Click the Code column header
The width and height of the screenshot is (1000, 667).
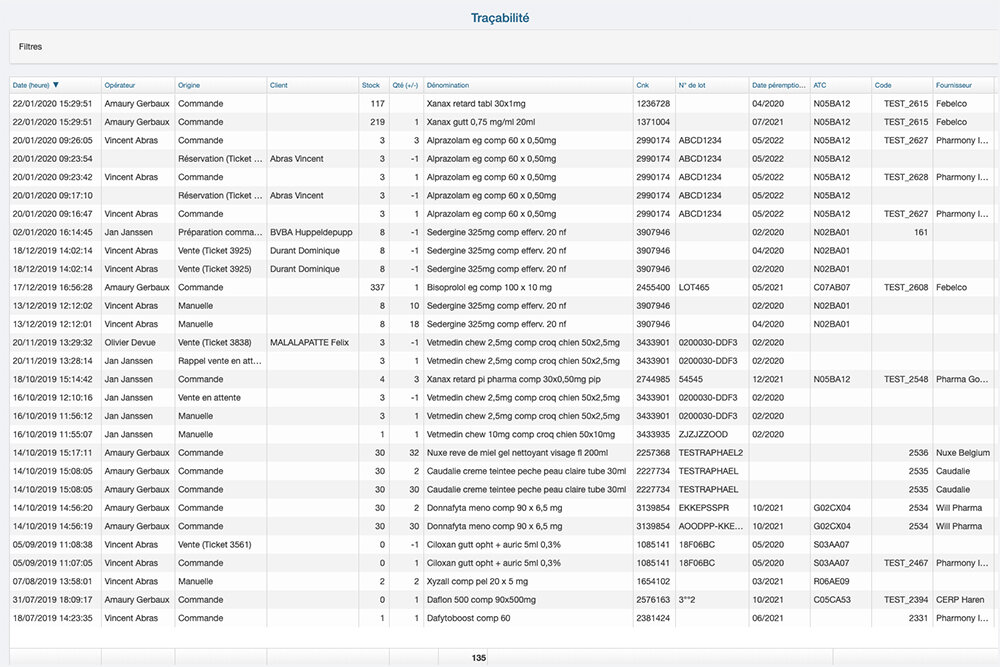(883, 85)
